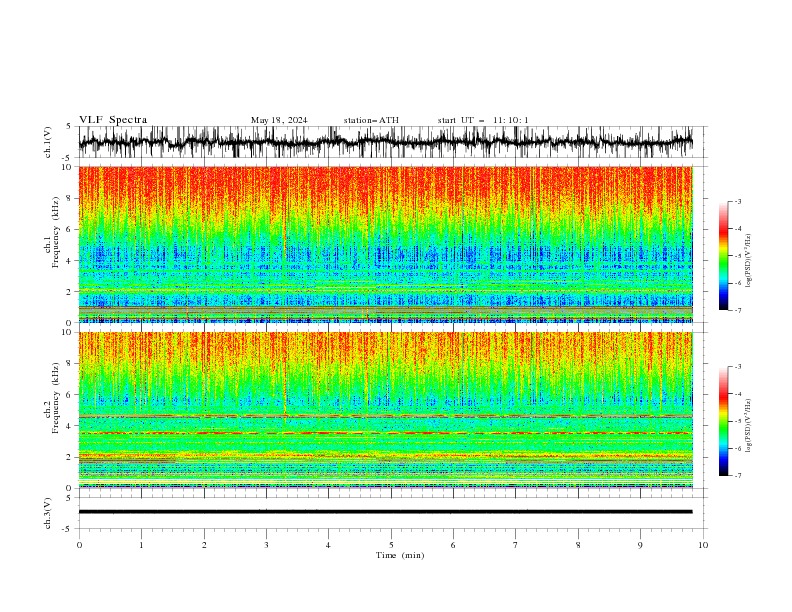Screen dimensions: 792x612
Task: Click the "ch.1(V)" waveform axis label
Action: pyautogui.click(x=48, y=142)
